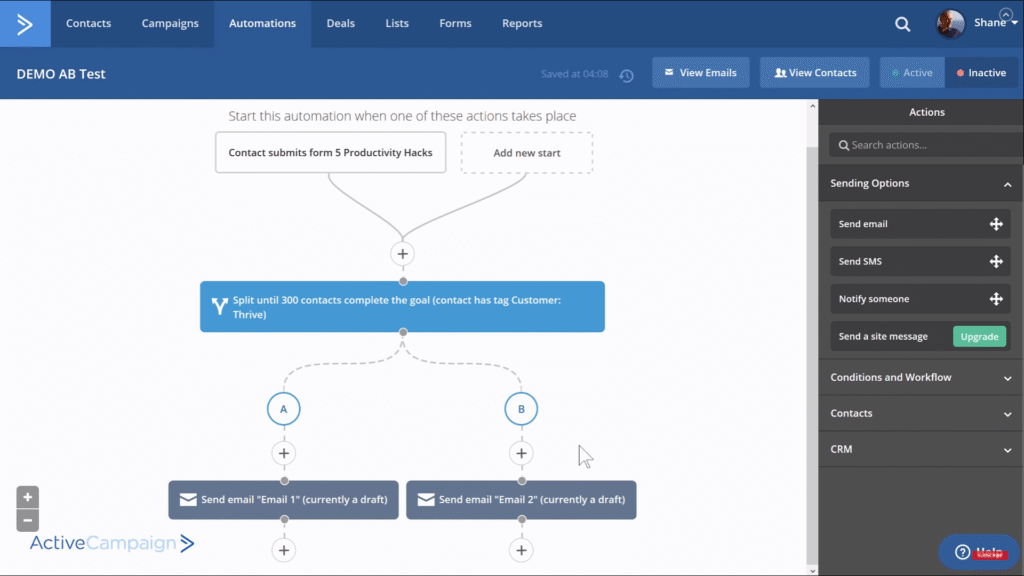
Task: Click the split icon on the blue split block
Action: point(218,306)
